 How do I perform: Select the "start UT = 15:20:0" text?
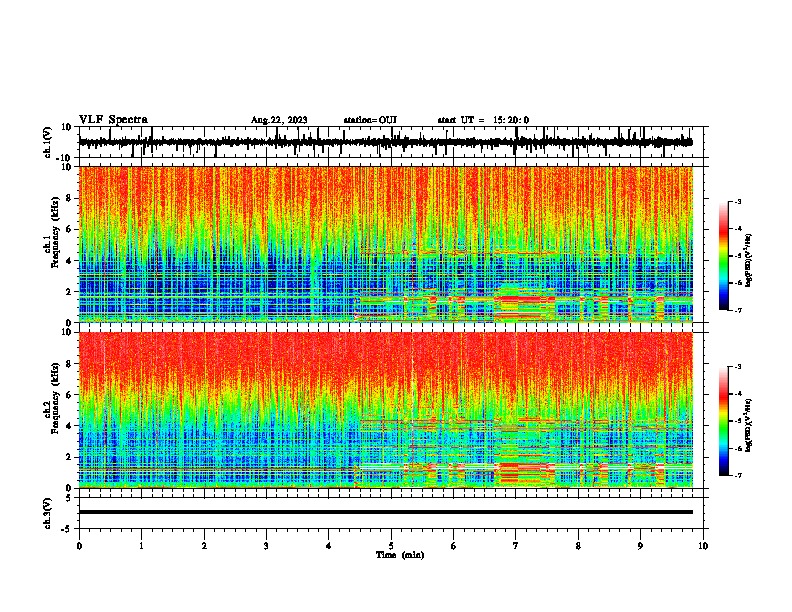[483, 120]
